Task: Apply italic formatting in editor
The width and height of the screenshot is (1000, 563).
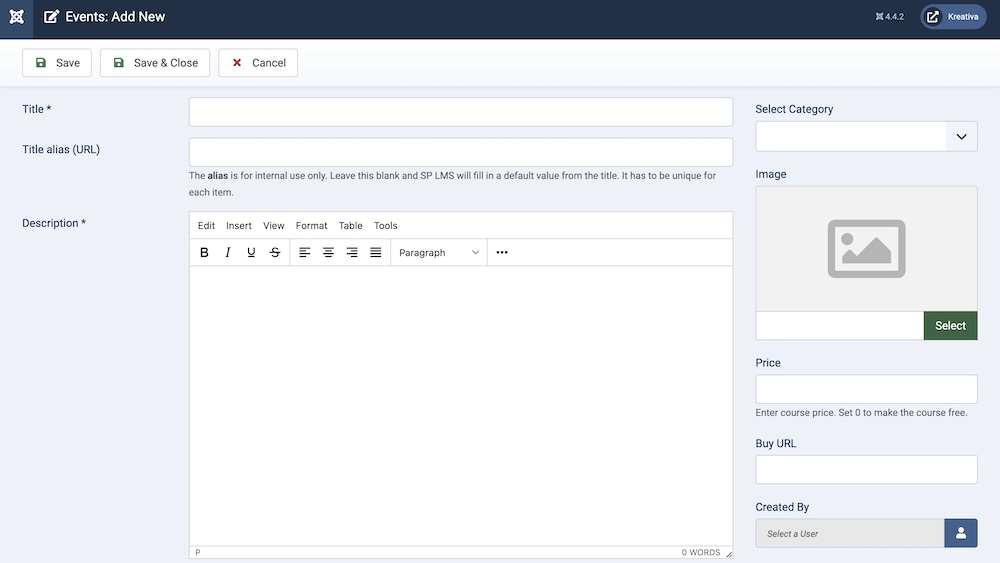Action: pos(228,253)
